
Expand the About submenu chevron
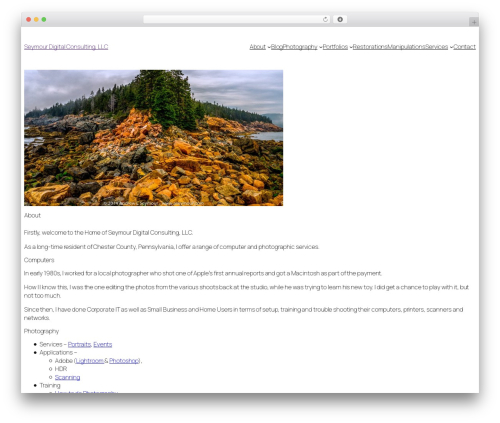[x=269, y=47]
